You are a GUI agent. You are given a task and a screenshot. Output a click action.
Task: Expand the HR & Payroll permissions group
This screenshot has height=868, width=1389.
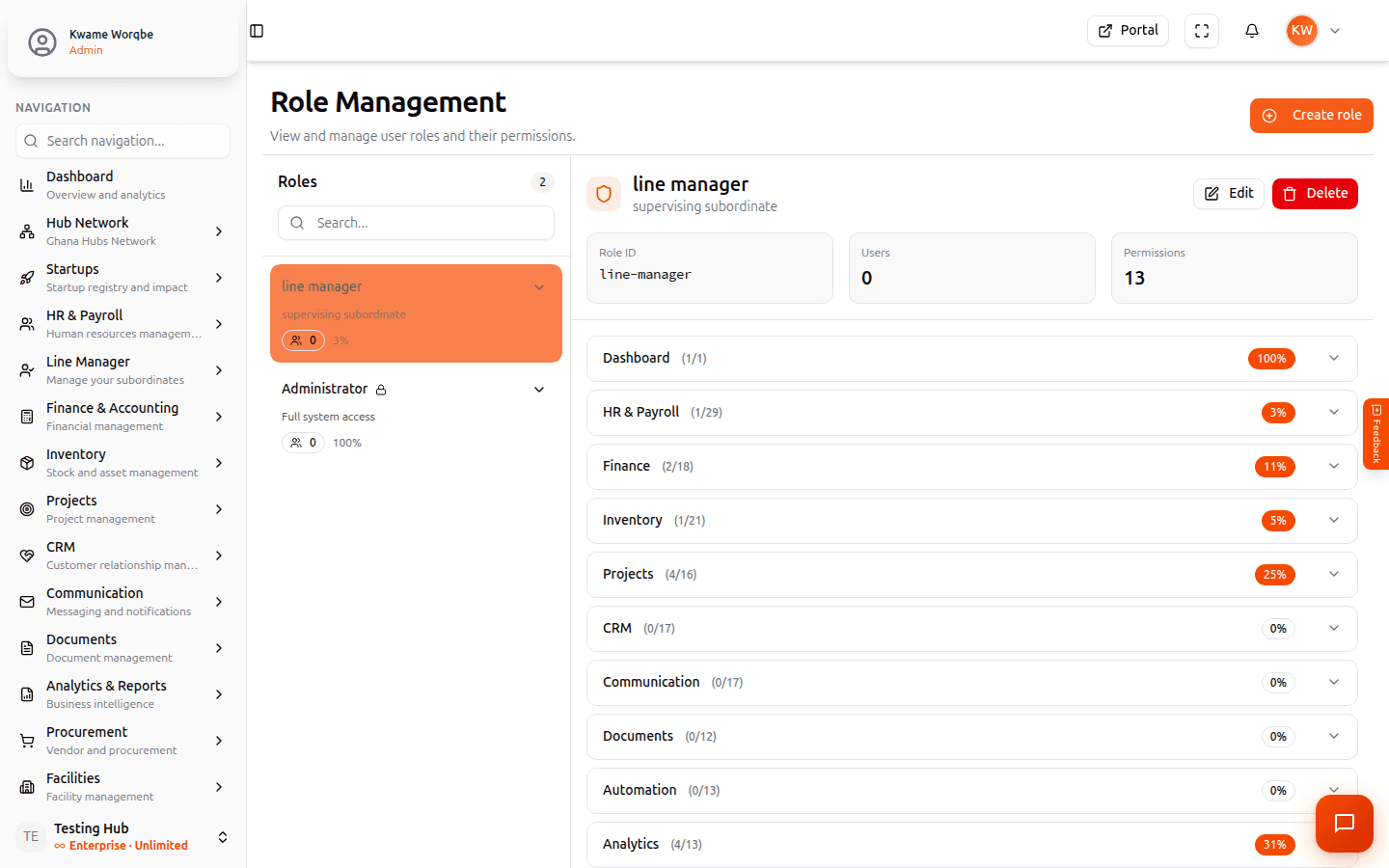pyautogui.click(x=1334, y=412)
